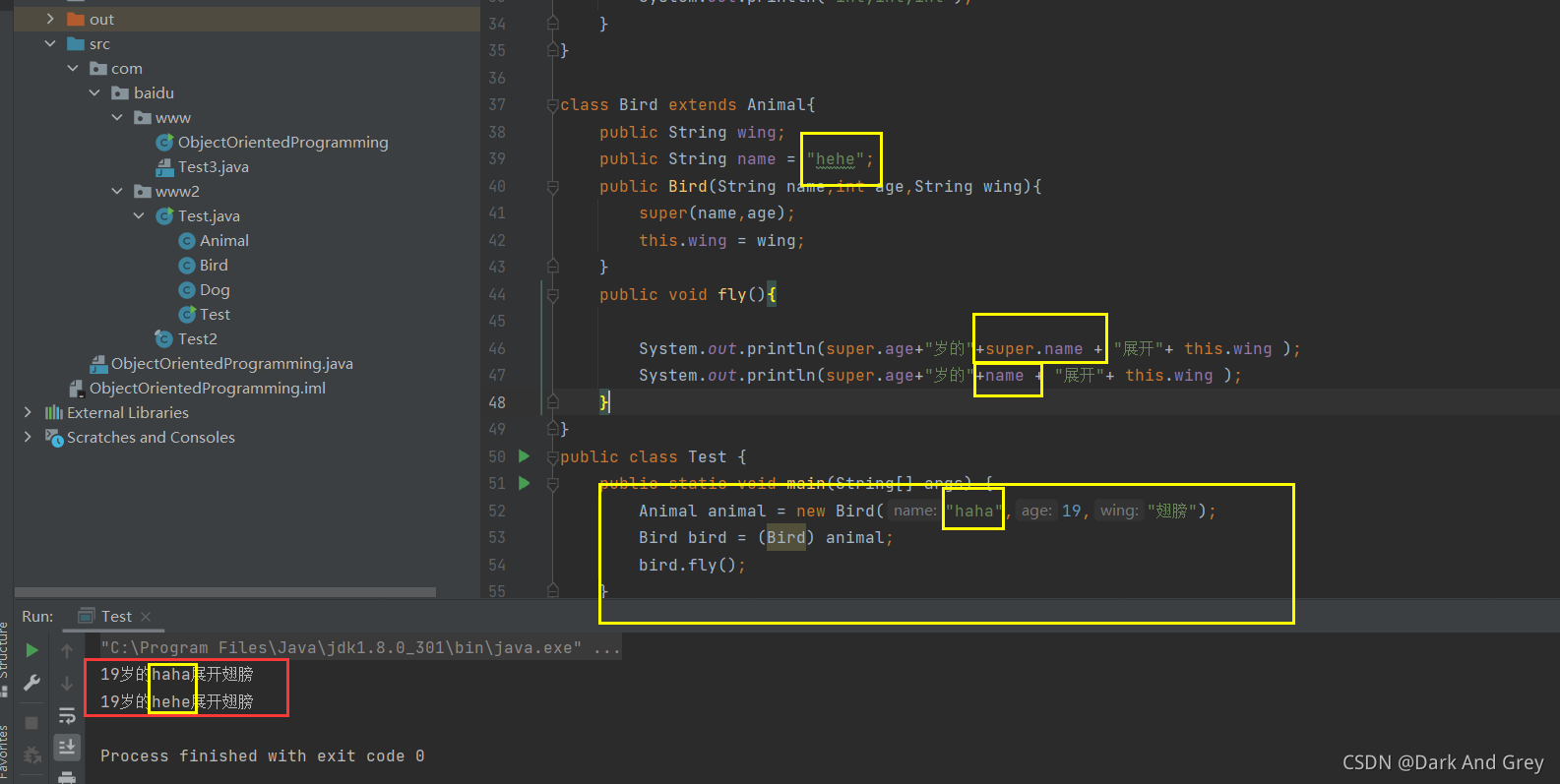Viewport: 1560px width, 784px height.
Task: Fold fly method at line 44
Action: click(x=553, y=295)
